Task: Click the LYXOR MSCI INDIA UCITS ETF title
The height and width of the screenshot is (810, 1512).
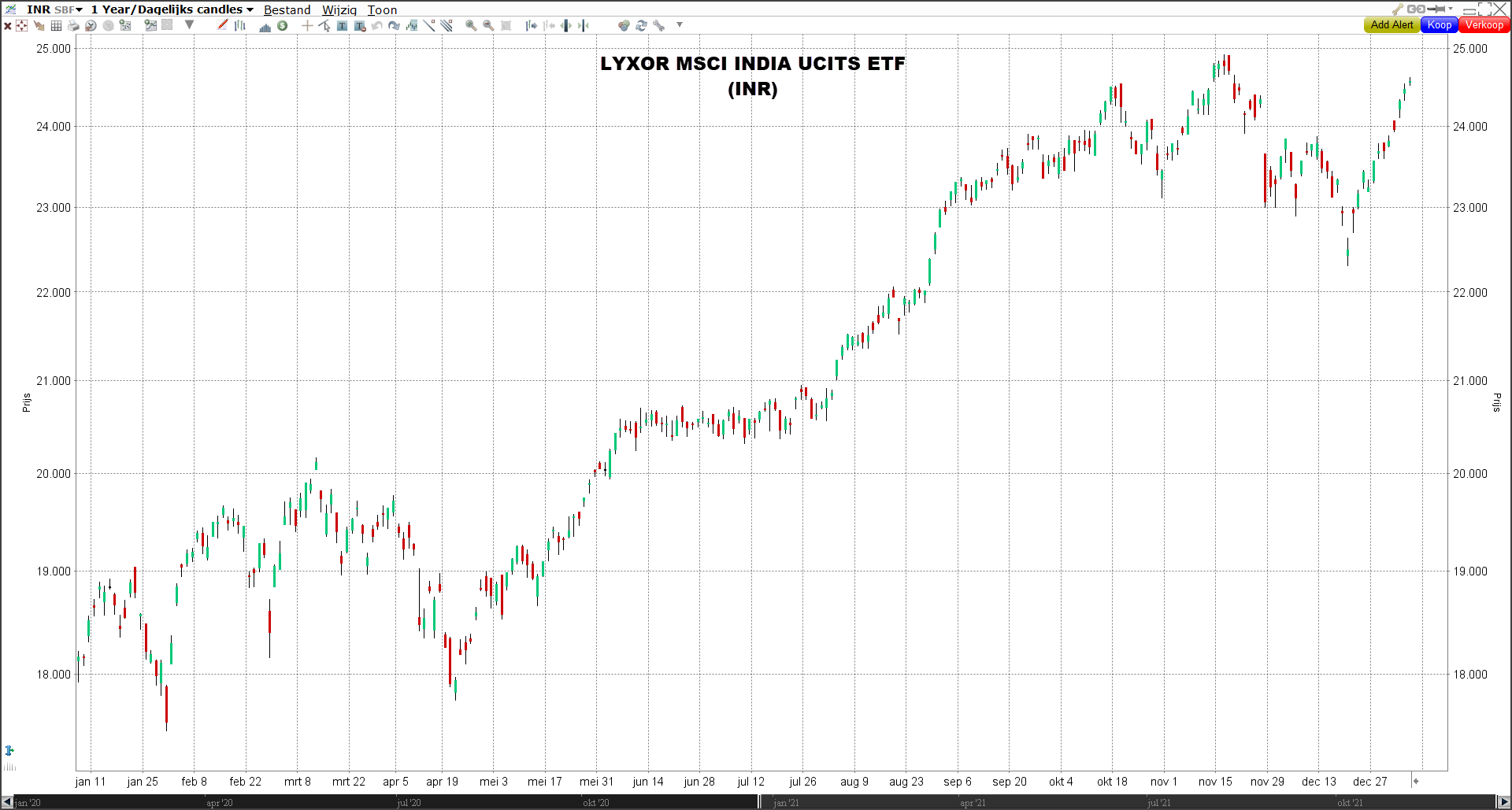Action: (x=753, y=64)
